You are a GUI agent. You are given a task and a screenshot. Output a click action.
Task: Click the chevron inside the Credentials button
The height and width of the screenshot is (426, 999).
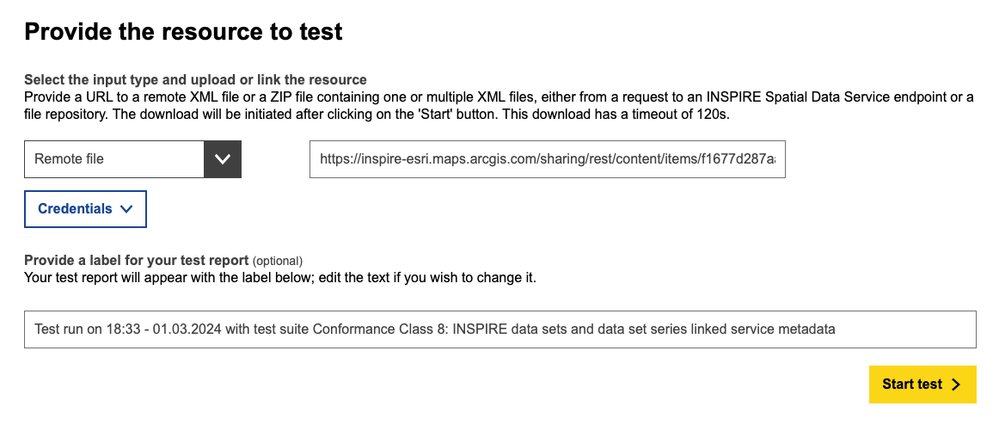coord(126,210)
